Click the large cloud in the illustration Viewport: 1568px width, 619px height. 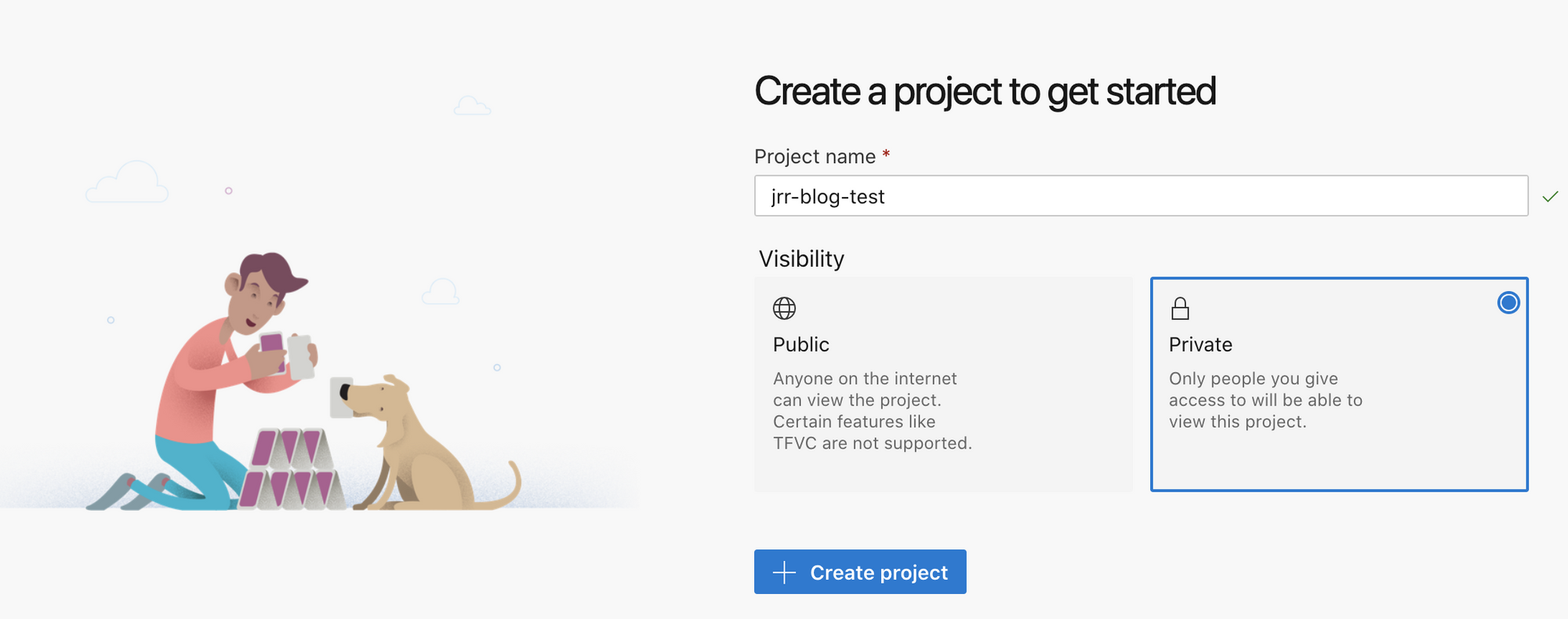pos(128,183)
